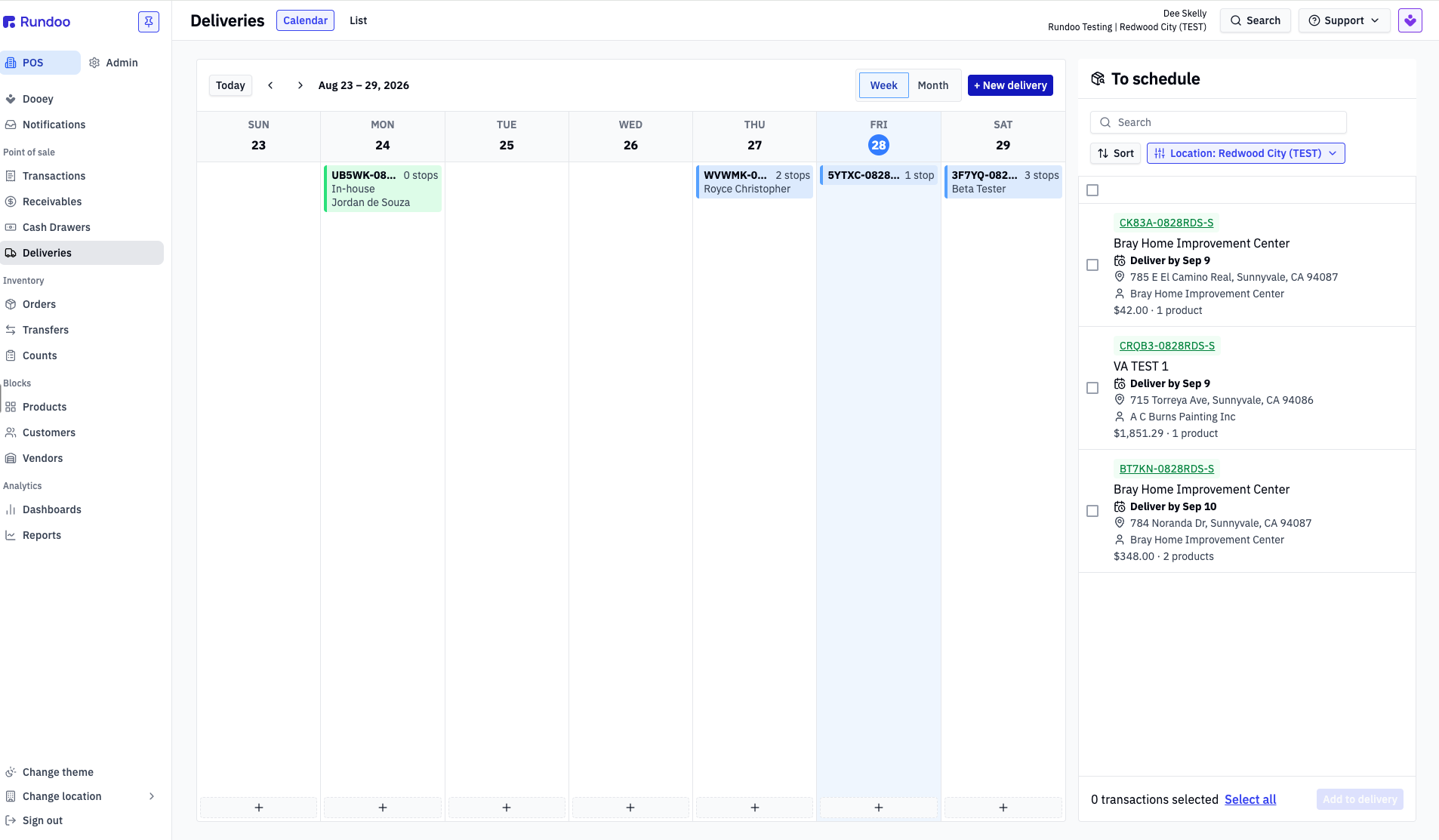Open the purple app icon top right
The height and width of the screenshot is (840, 1439).
[x=1410, y=20]
